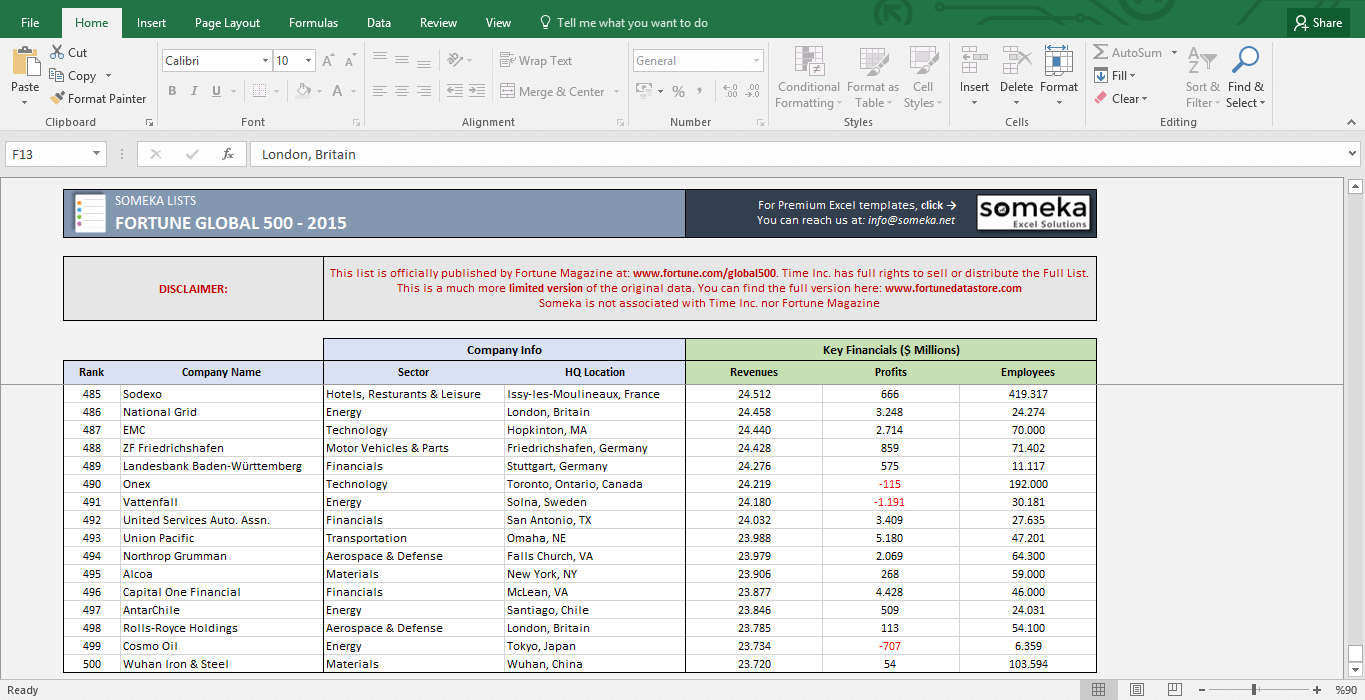This screenshot has height=700, width=1365.
Task: Open the Name Box dropdown arrow
Action: (x=97, y=154)
